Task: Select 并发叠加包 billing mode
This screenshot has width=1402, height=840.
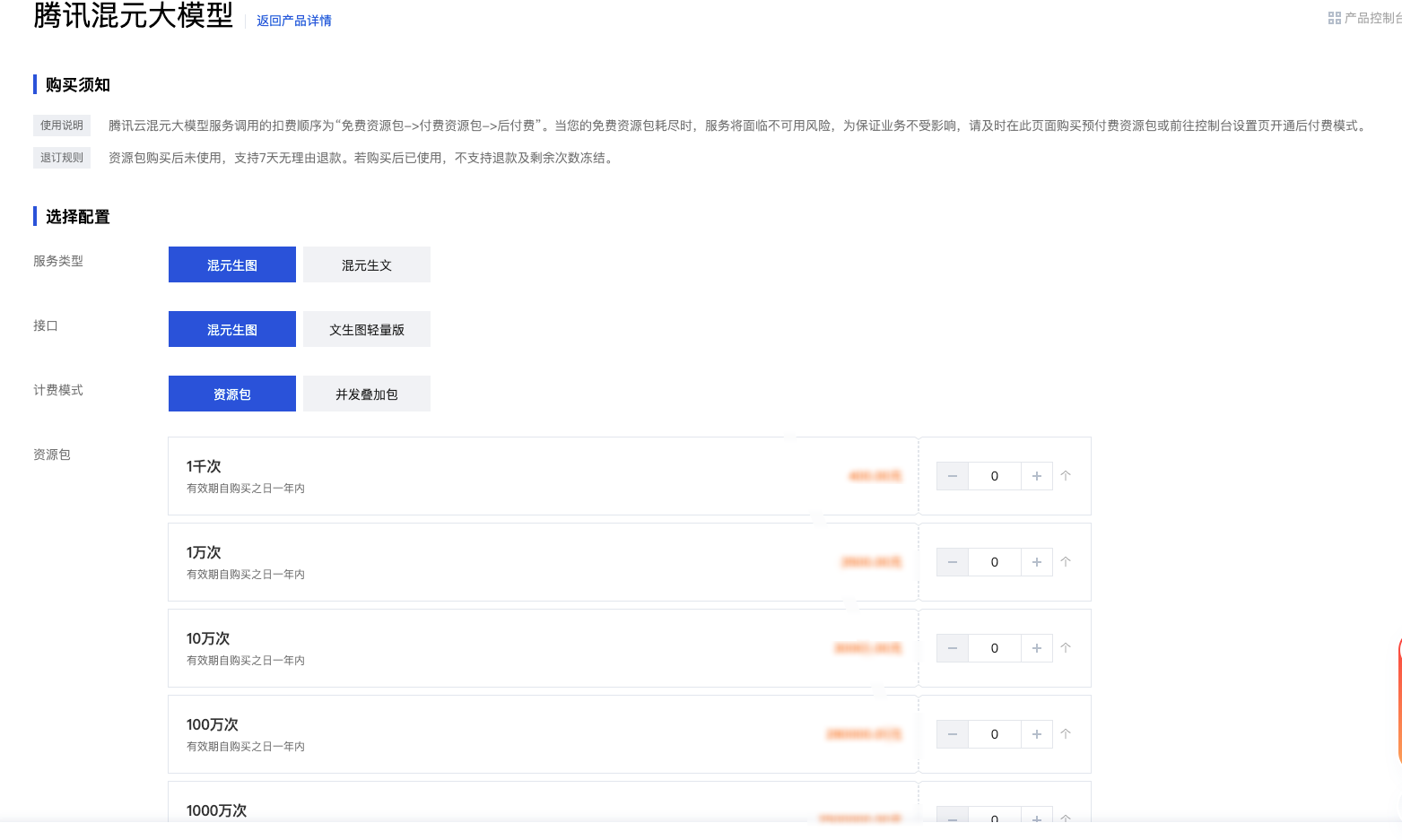Action: tap(367, 394)
